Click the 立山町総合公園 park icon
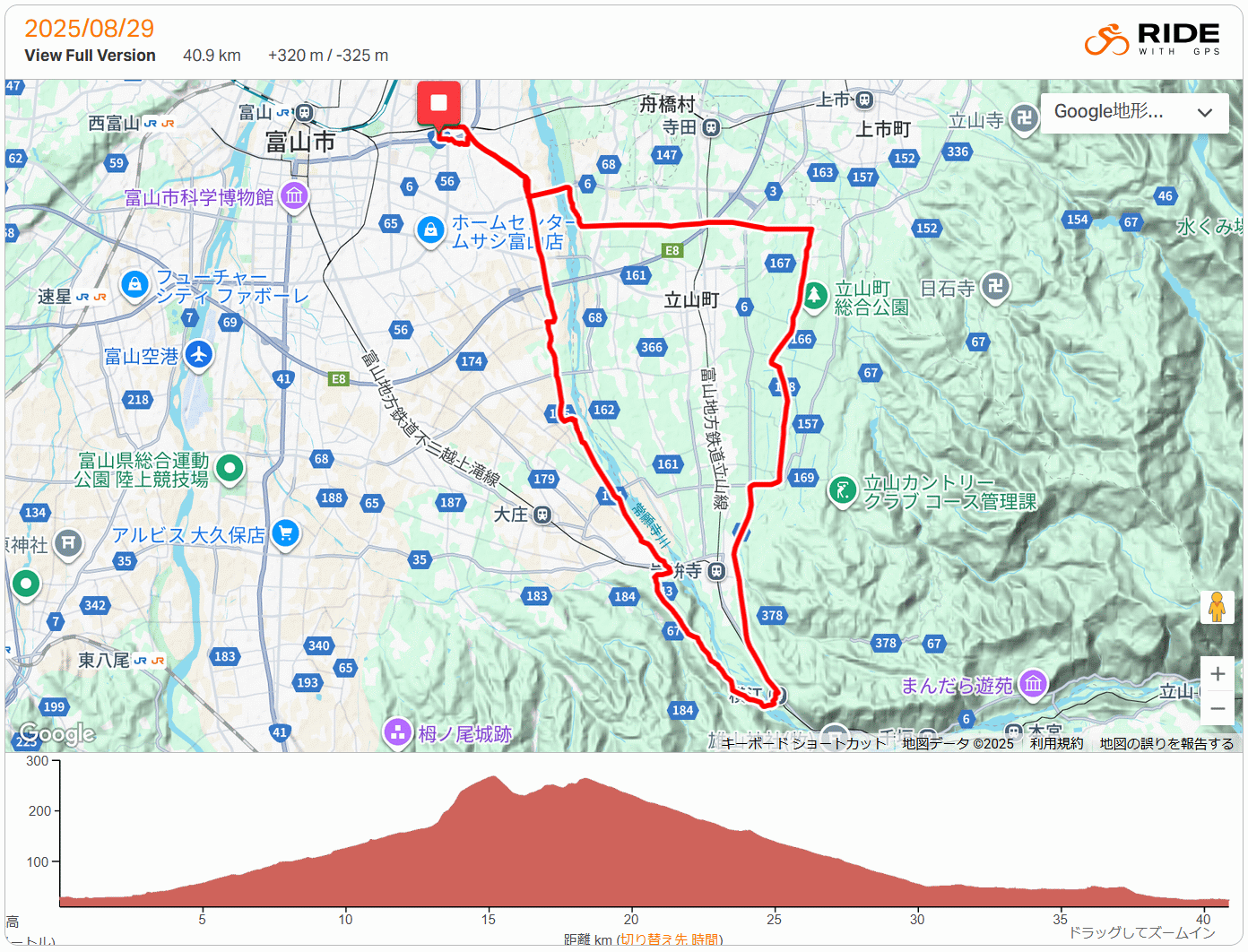1248x952 pixels. point(815,296)
